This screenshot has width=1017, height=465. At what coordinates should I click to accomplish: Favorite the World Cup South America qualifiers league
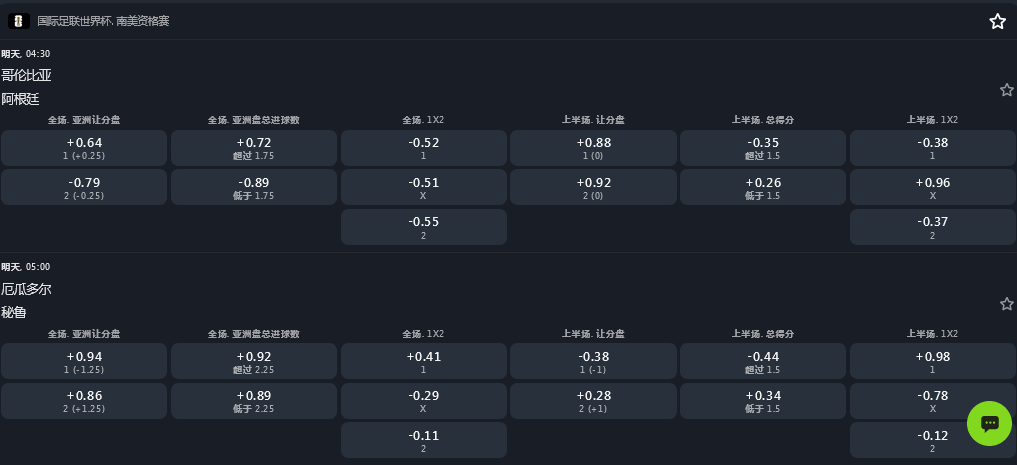coord(997,21)
